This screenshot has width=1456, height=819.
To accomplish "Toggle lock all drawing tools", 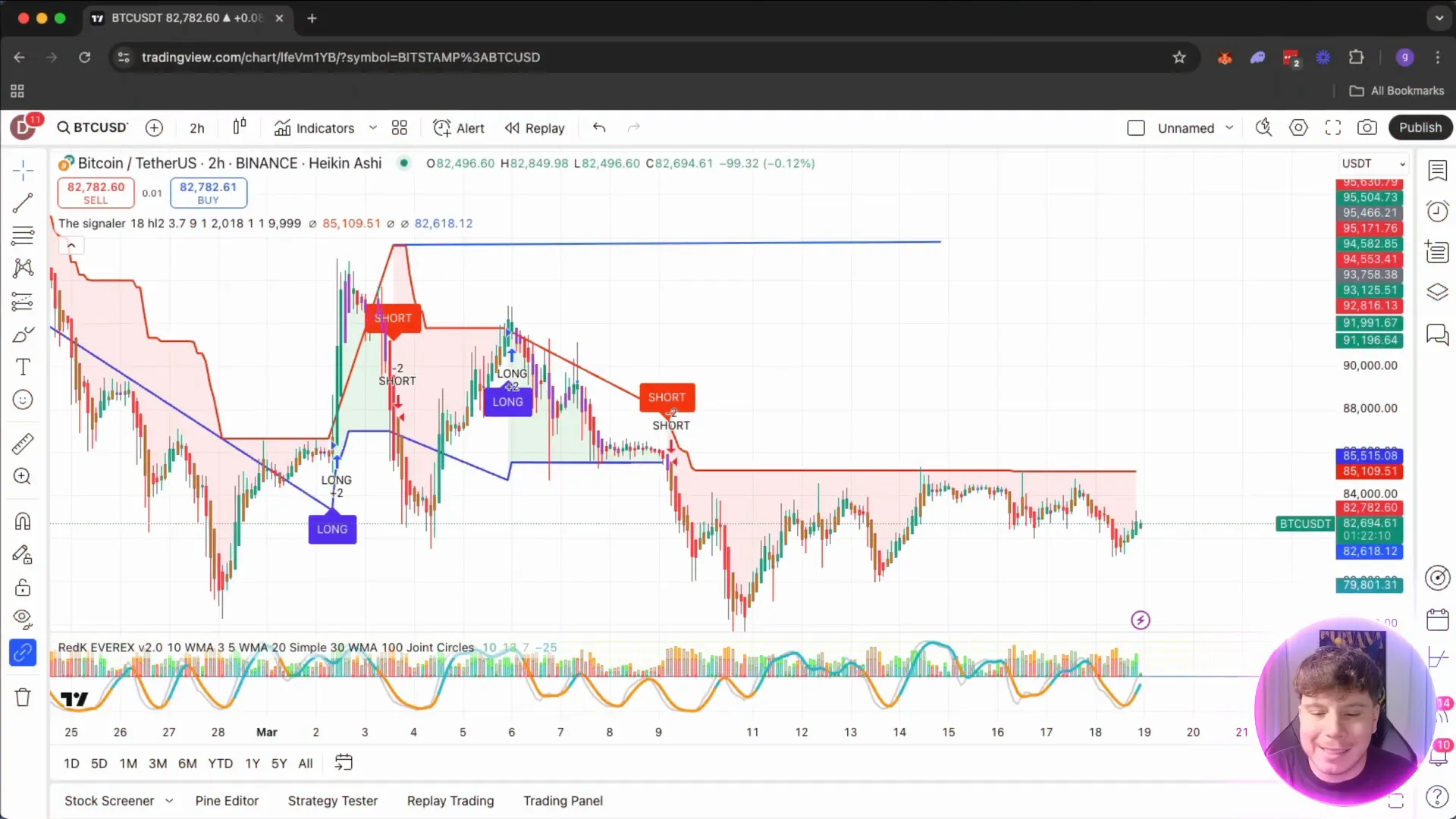I will click(23, 588).
